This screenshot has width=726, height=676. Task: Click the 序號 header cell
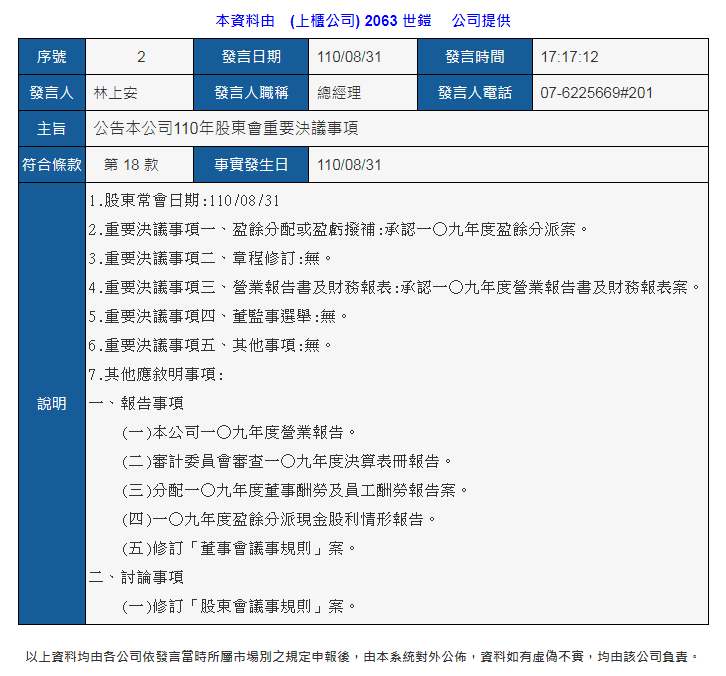click(x=52, y=57)
